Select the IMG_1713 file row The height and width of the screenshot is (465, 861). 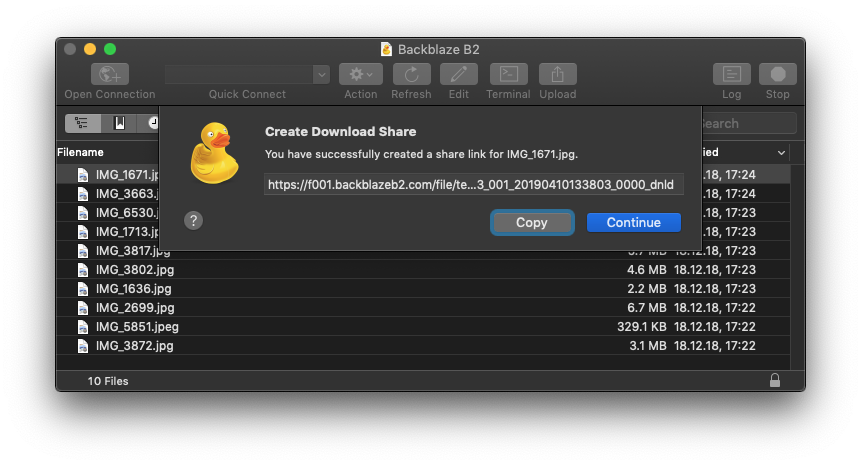coord(108,232)
